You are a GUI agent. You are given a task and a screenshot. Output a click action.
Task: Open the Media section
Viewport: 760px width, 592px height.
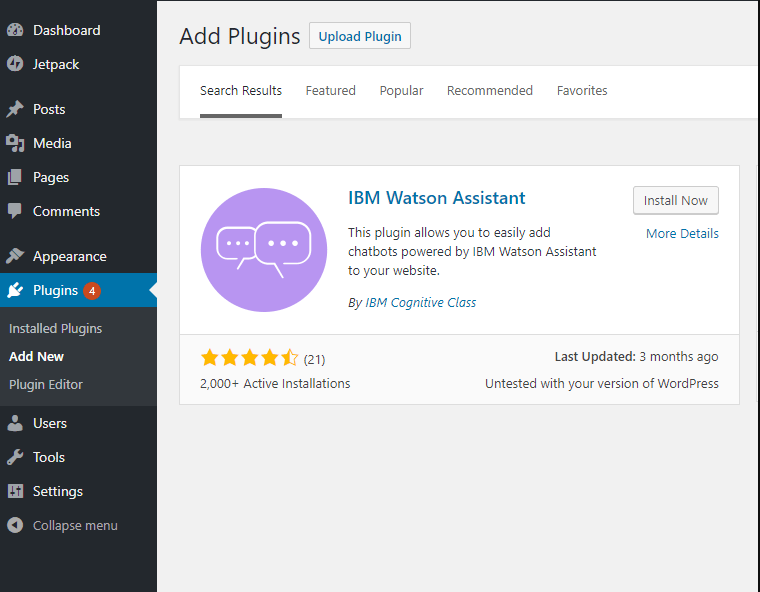tap(52, 143)
